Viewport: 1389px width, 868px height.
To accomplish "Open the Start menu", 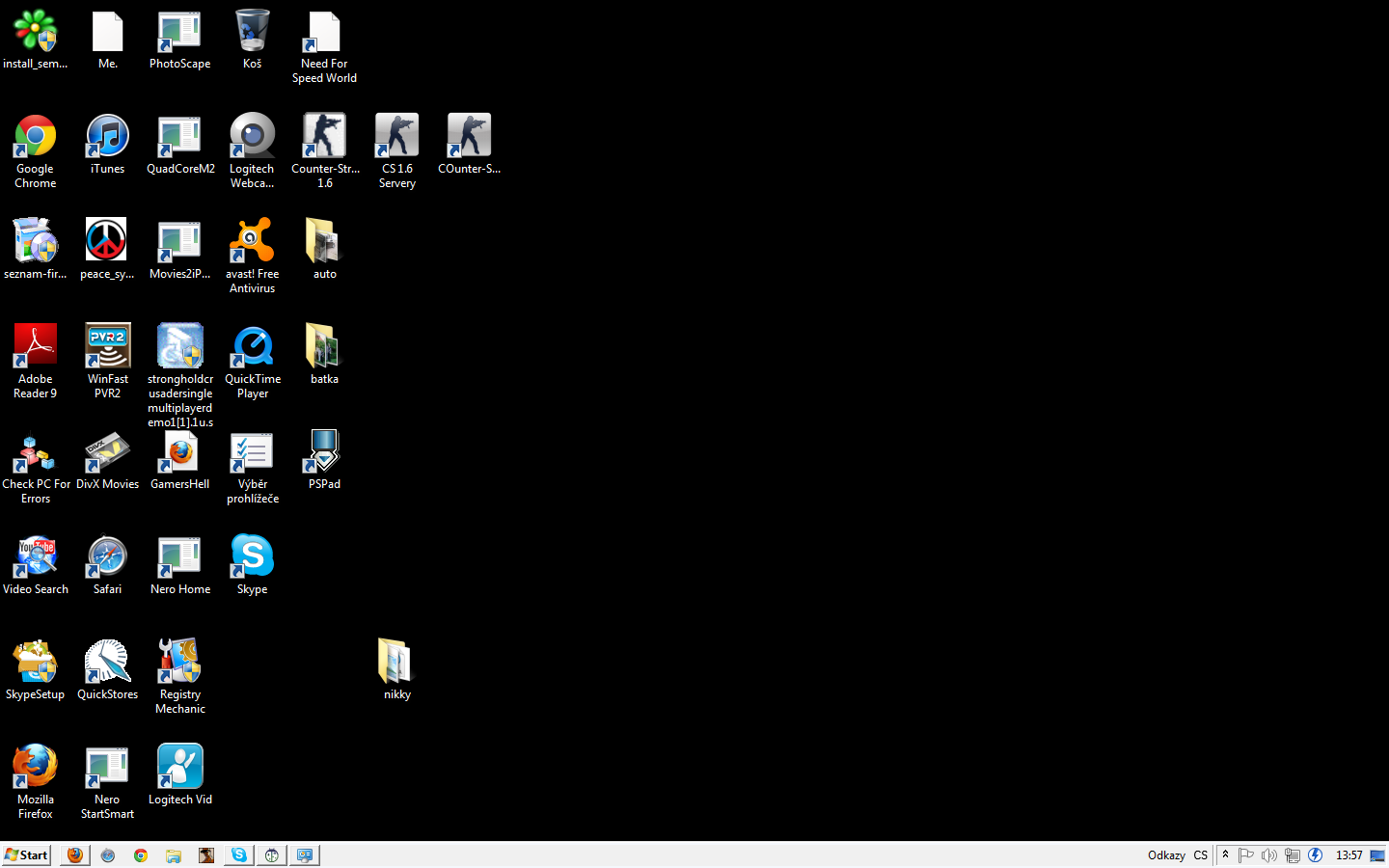I will pos(26,854).
